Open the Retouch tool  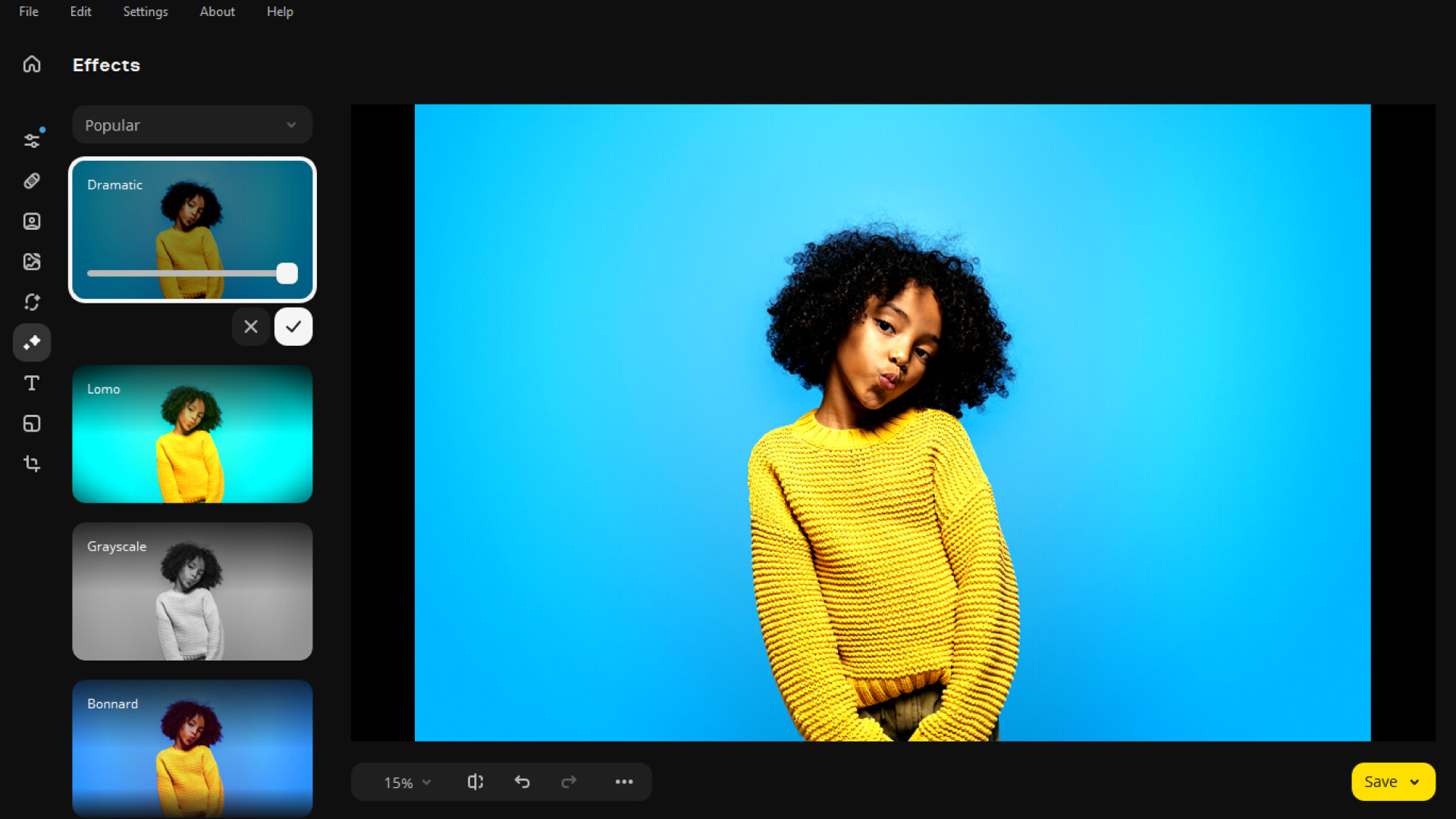click(x=32, y=180)
